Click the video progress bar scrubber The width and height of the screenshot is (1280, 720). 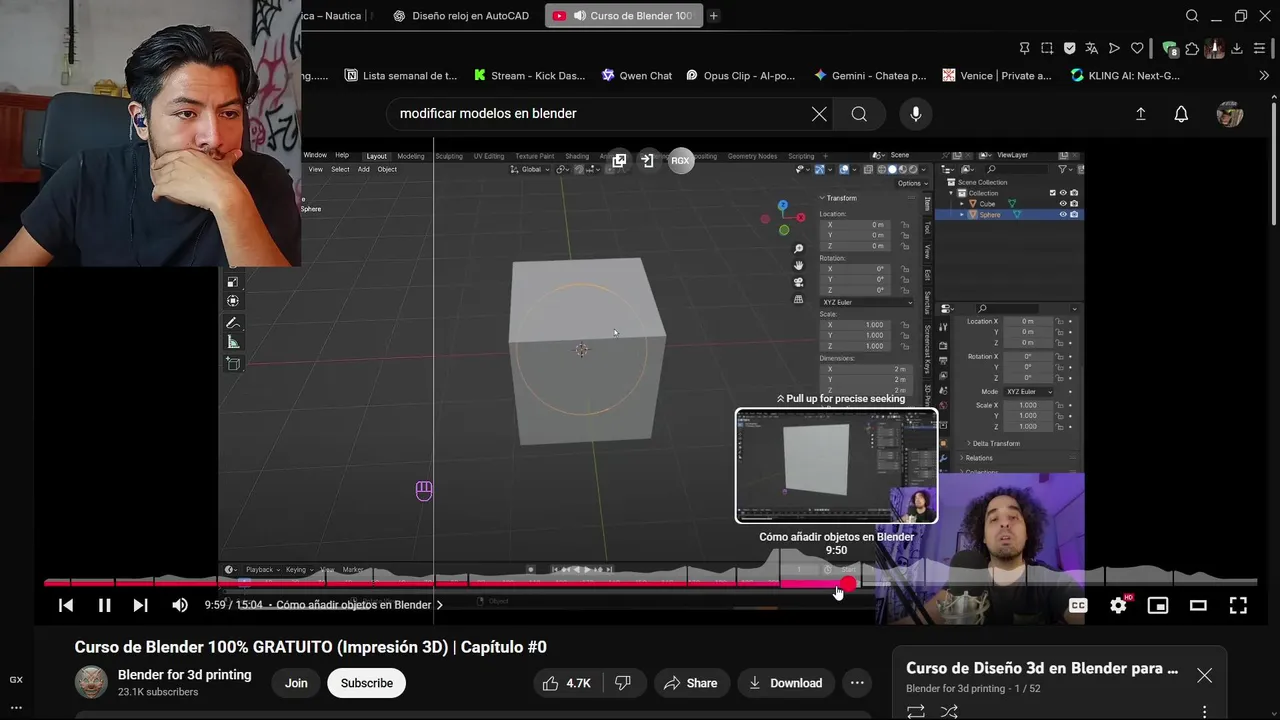click(x=848, y=583)
